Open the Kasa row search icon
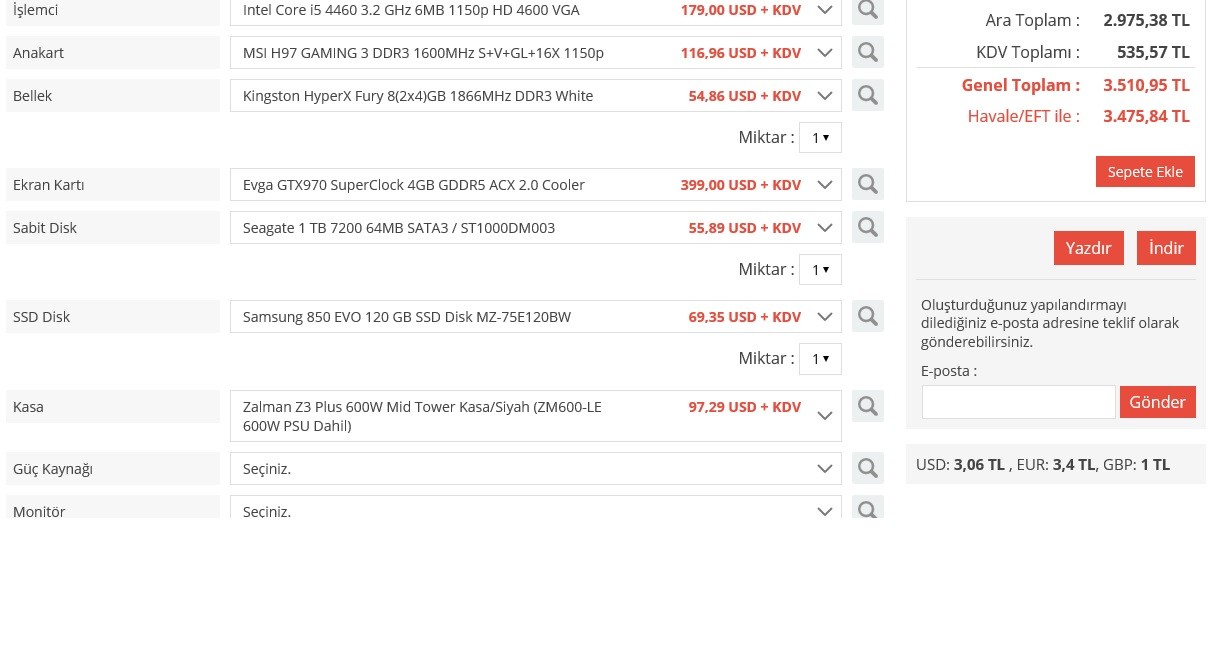Image resolution: width=1232 pixels, height=648 pixels. coord(867,406)
